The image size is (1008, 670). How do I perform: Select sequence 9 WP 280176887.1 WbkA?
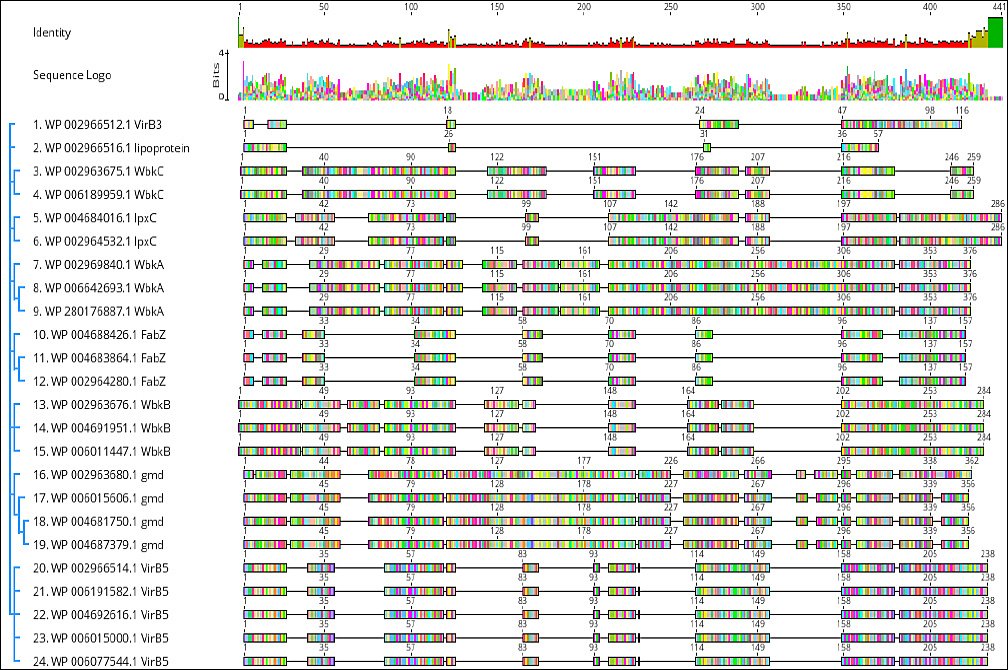98,311
